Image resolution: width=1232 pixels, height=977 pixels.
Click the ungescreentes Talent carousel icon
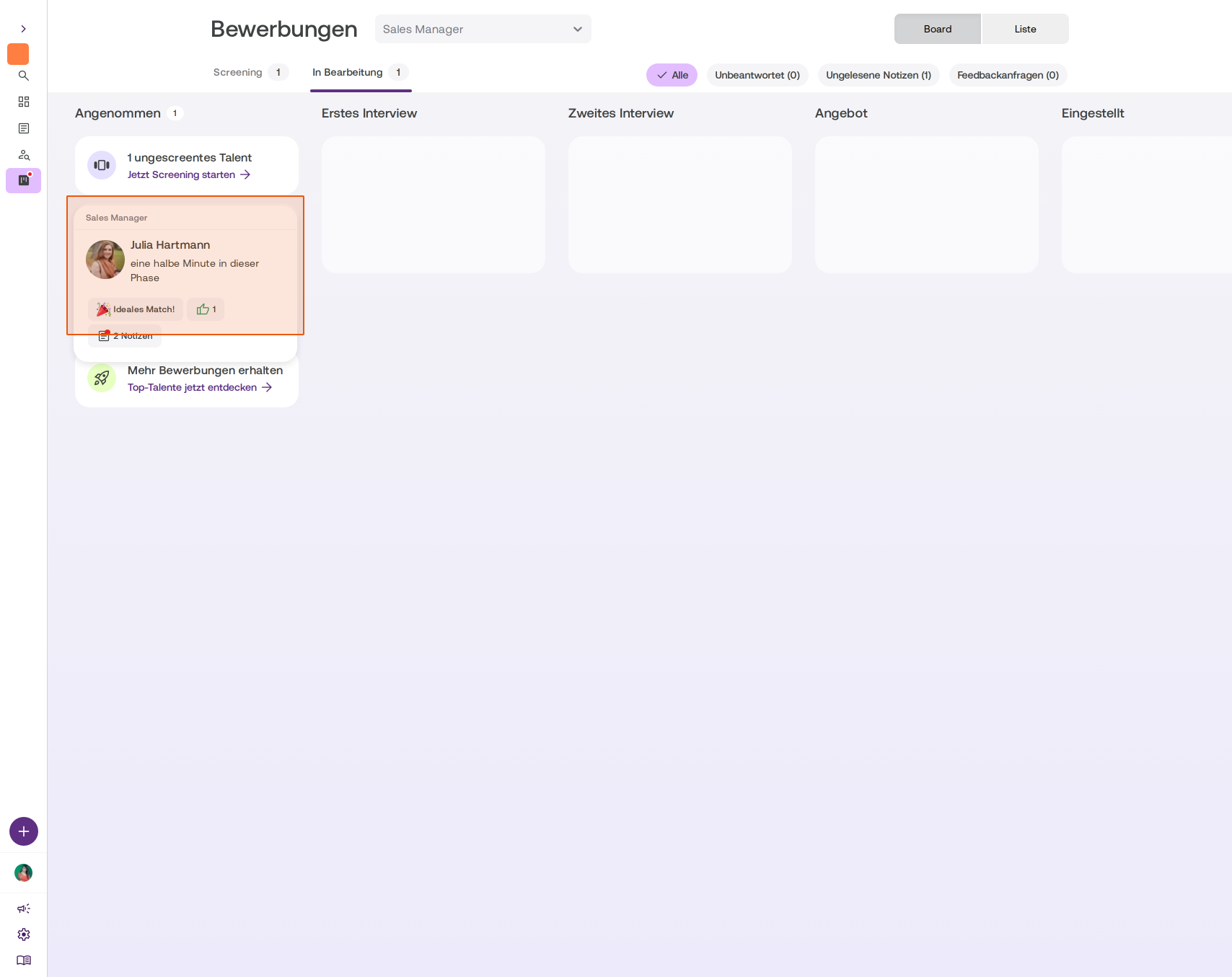pyautogui.click(x=102, y=165)
